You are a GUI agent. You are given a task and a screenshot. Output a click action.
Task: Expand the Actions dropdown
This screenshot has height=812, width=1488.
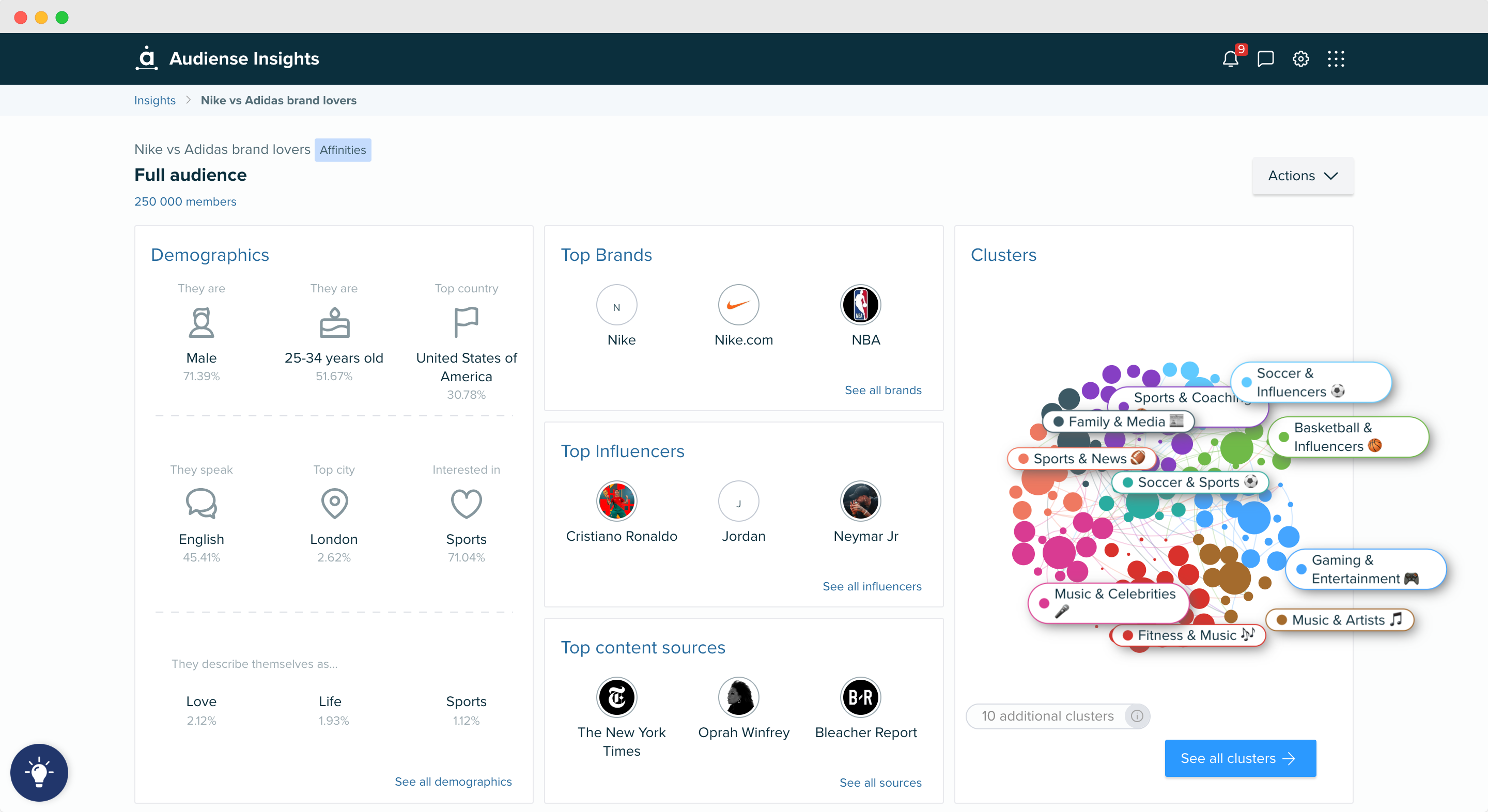[x=1303, y=176]
